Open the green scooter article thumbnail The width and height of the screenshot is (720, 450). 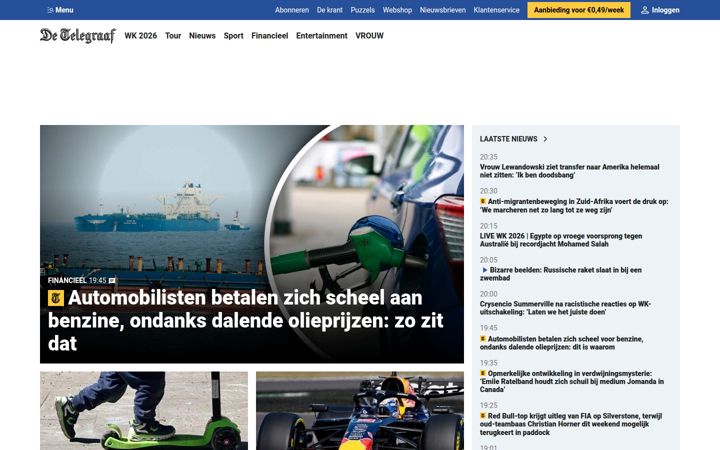click(x=144, y=411)
